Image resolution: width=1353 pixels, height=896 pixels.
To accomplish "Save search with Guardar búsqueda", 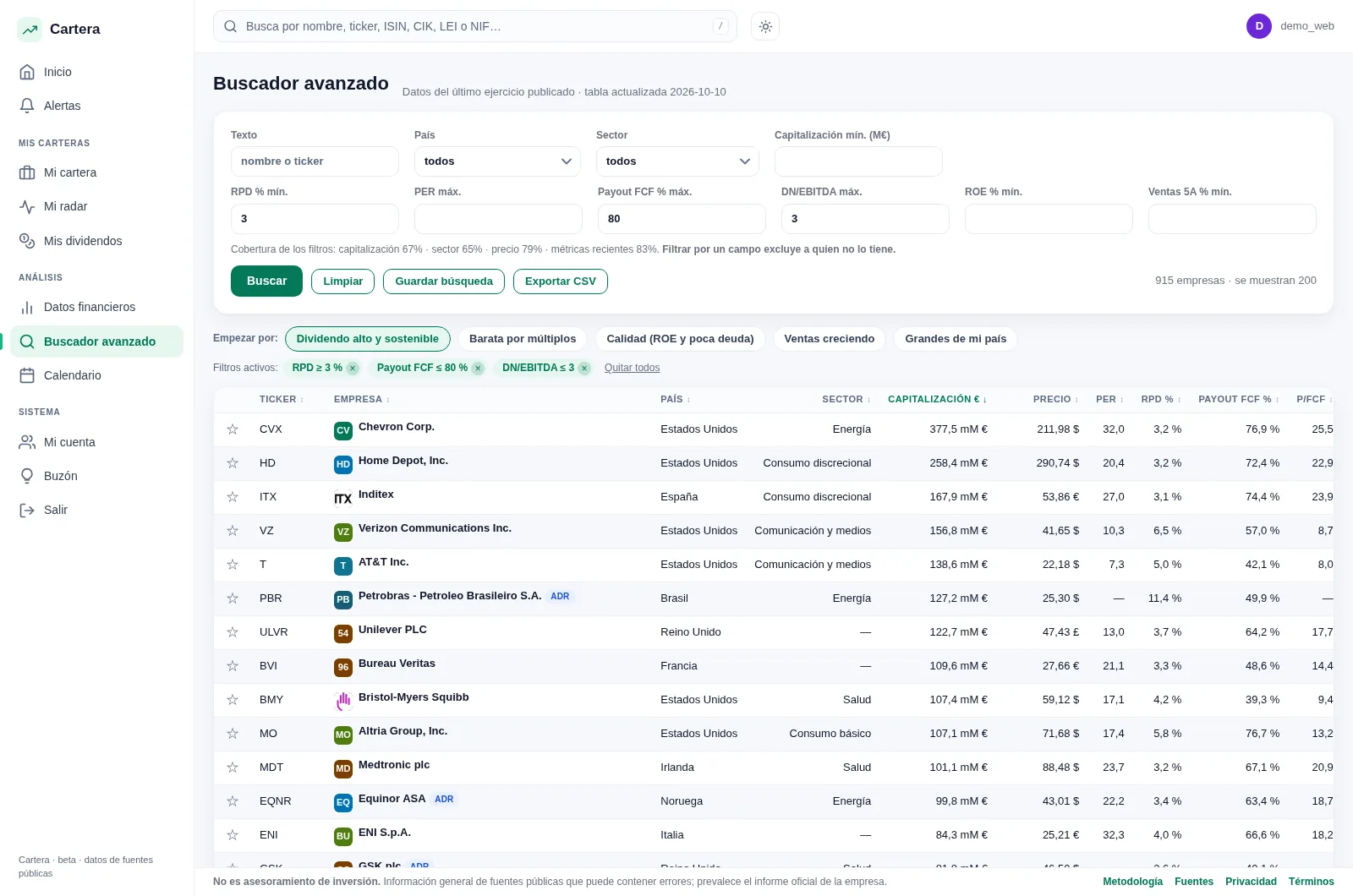I will (444, 281).
